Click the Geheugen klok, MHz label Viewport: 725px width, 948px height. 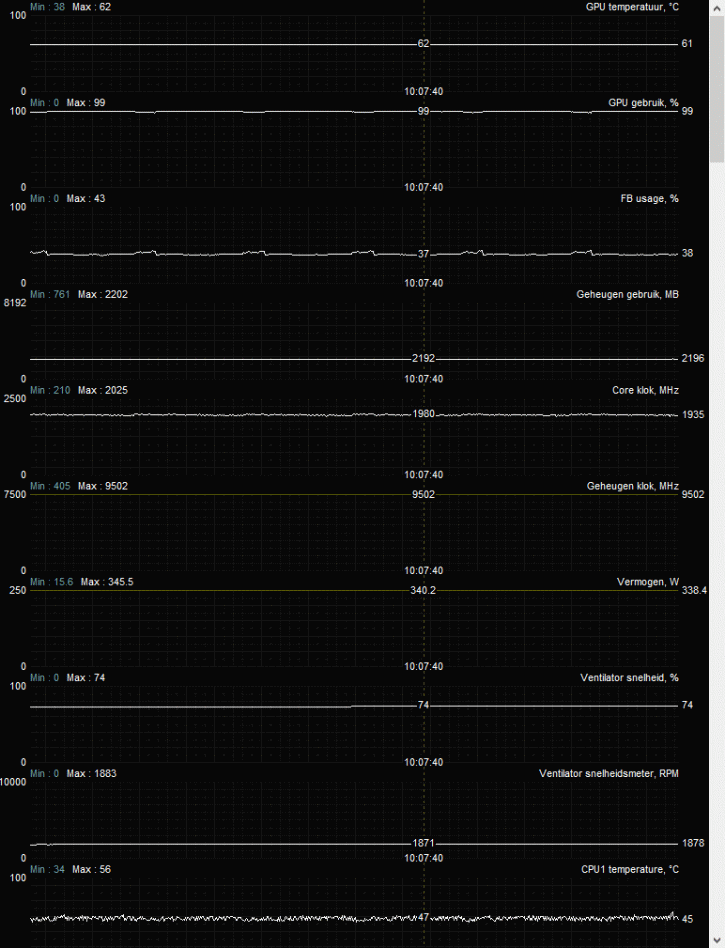[x=632, y=486]
